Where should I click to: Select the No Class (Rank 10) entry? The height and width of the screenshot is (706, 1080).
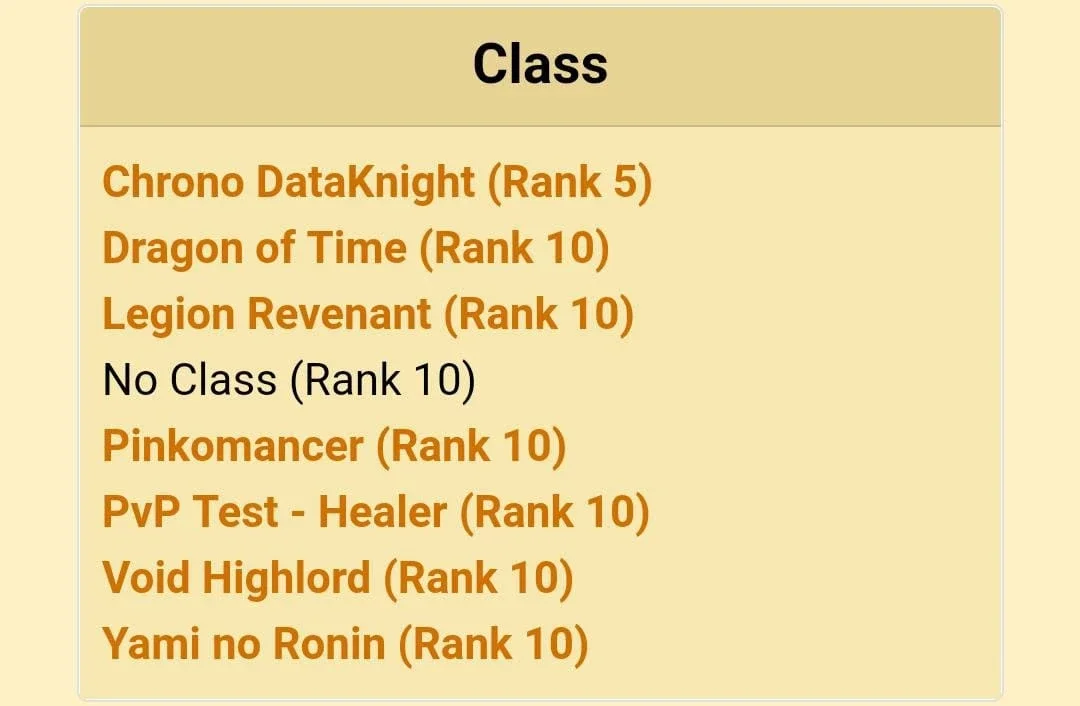(x=289, y=380)
